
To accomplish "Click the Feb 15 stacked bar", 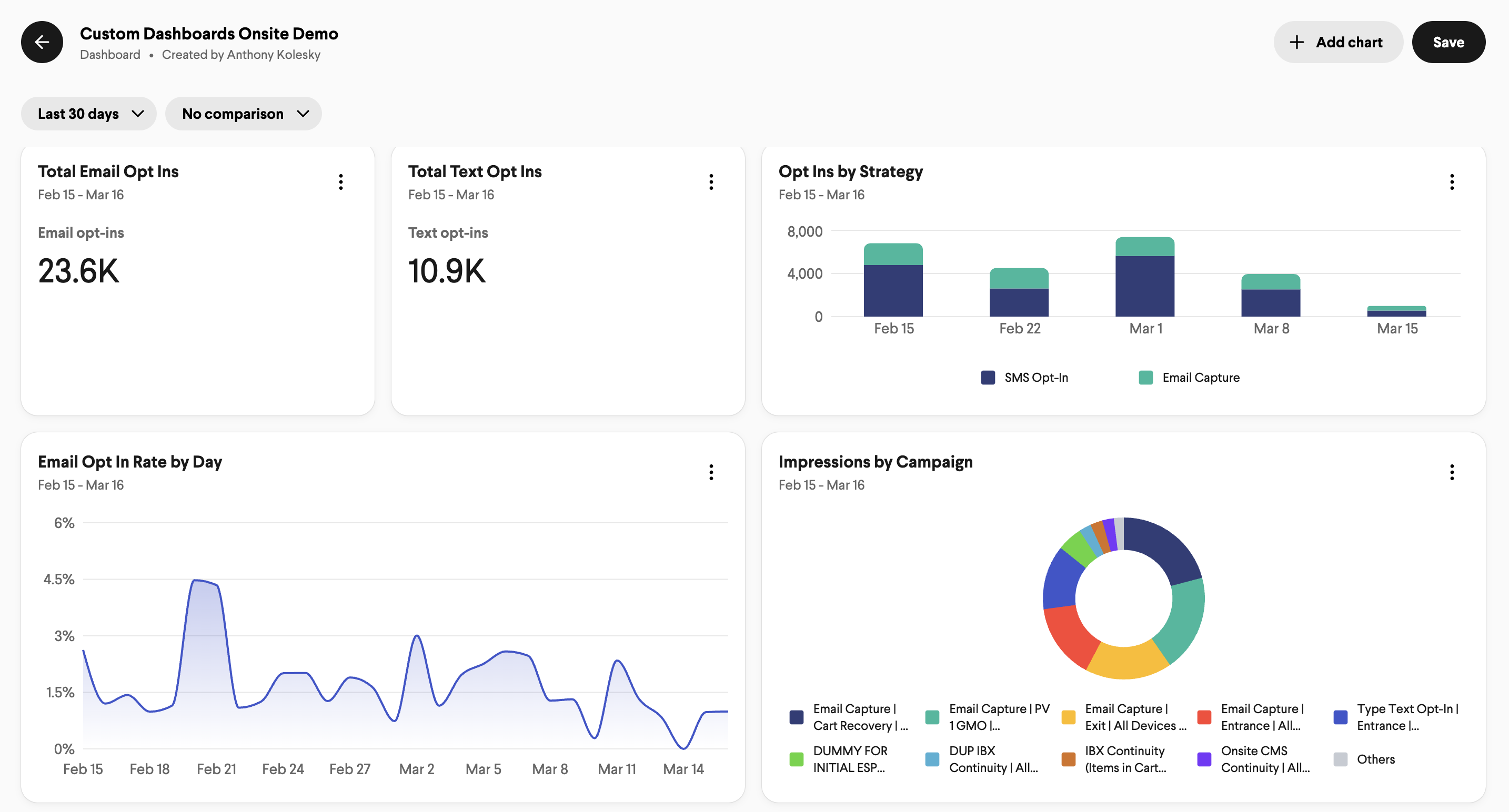I will (893, 280).
